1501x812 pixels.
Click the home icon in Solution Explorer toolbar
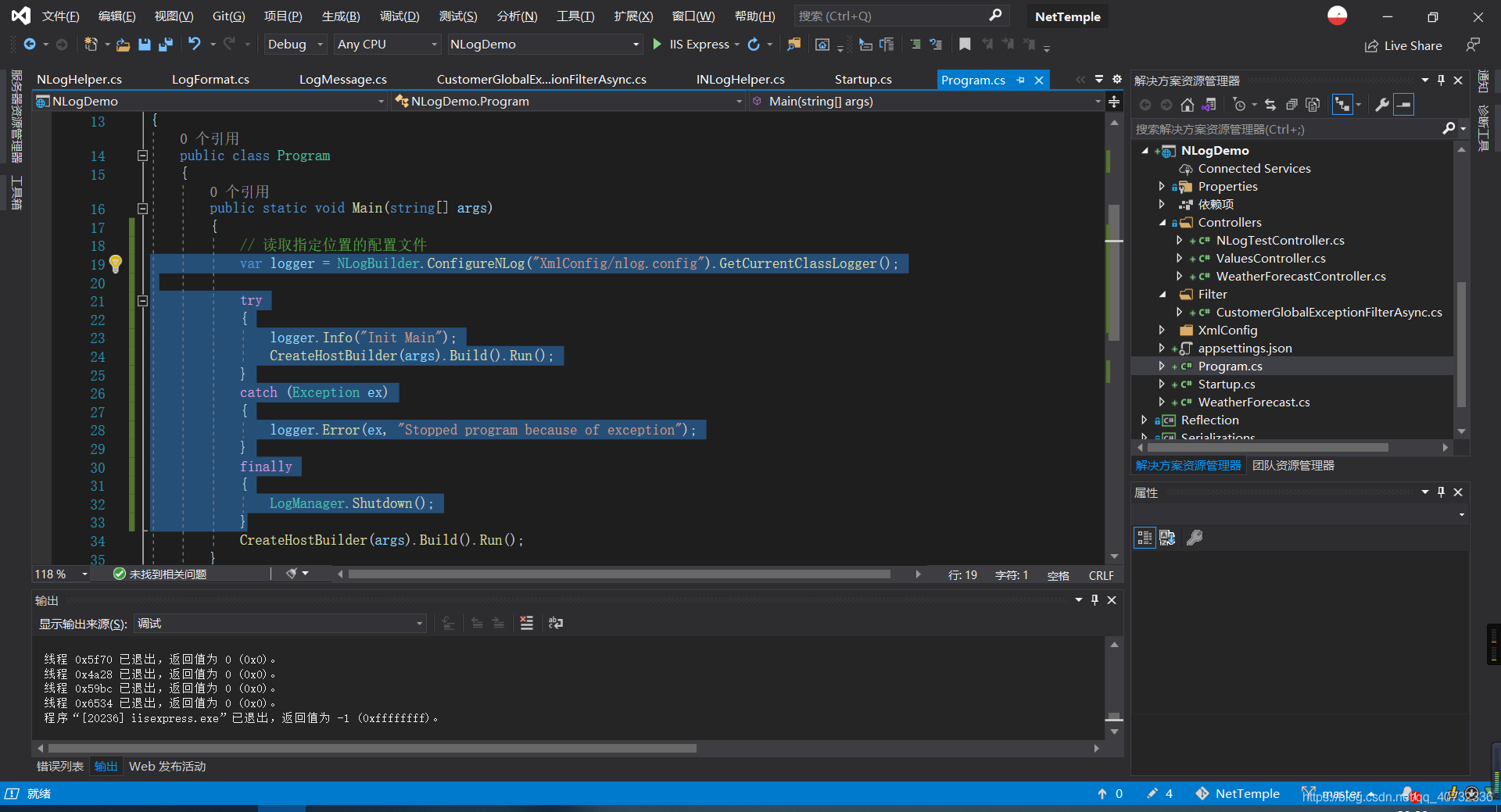point(1187,104)
